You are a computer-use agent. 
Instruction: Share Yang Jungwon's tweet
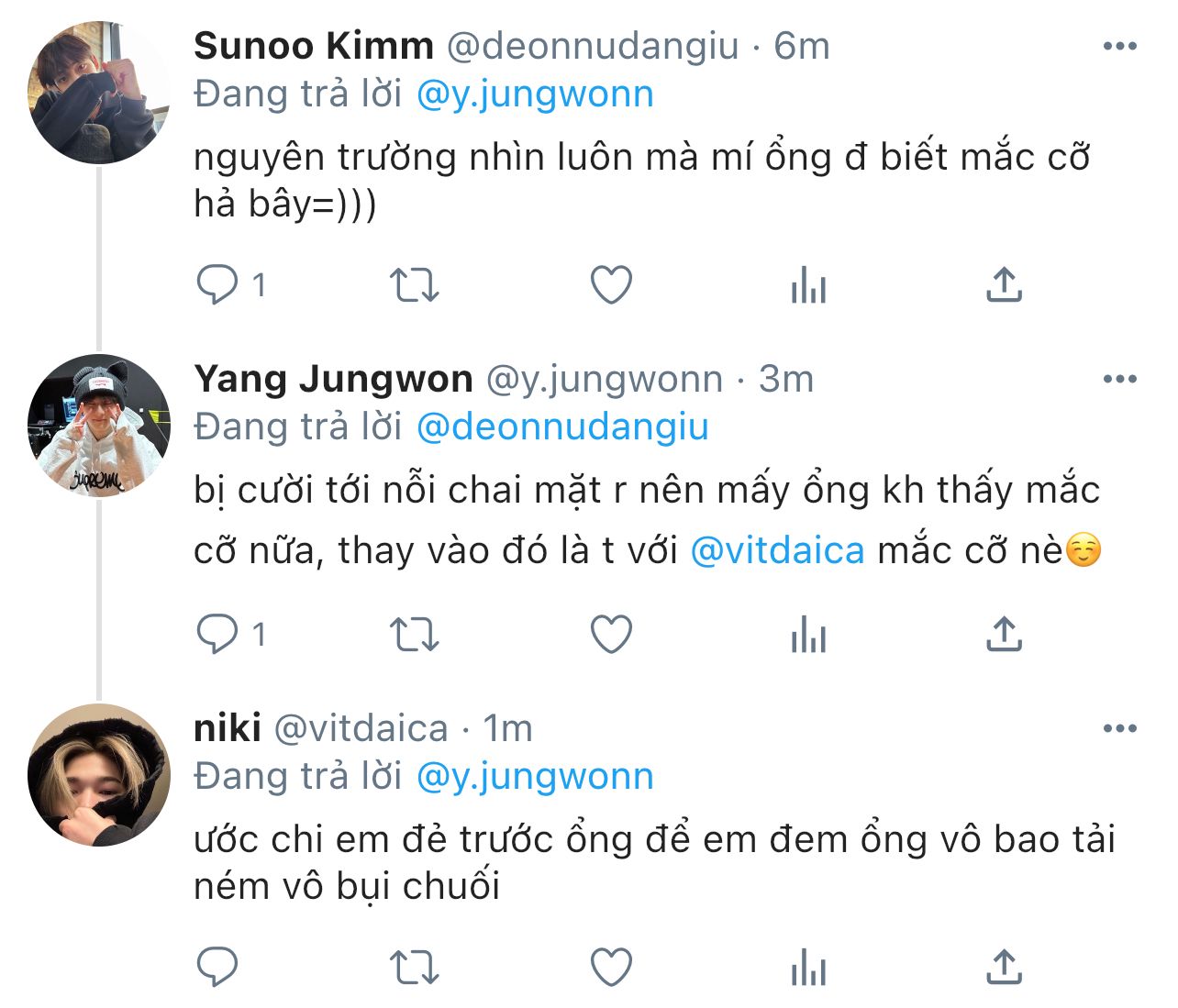click(1005, 634)
